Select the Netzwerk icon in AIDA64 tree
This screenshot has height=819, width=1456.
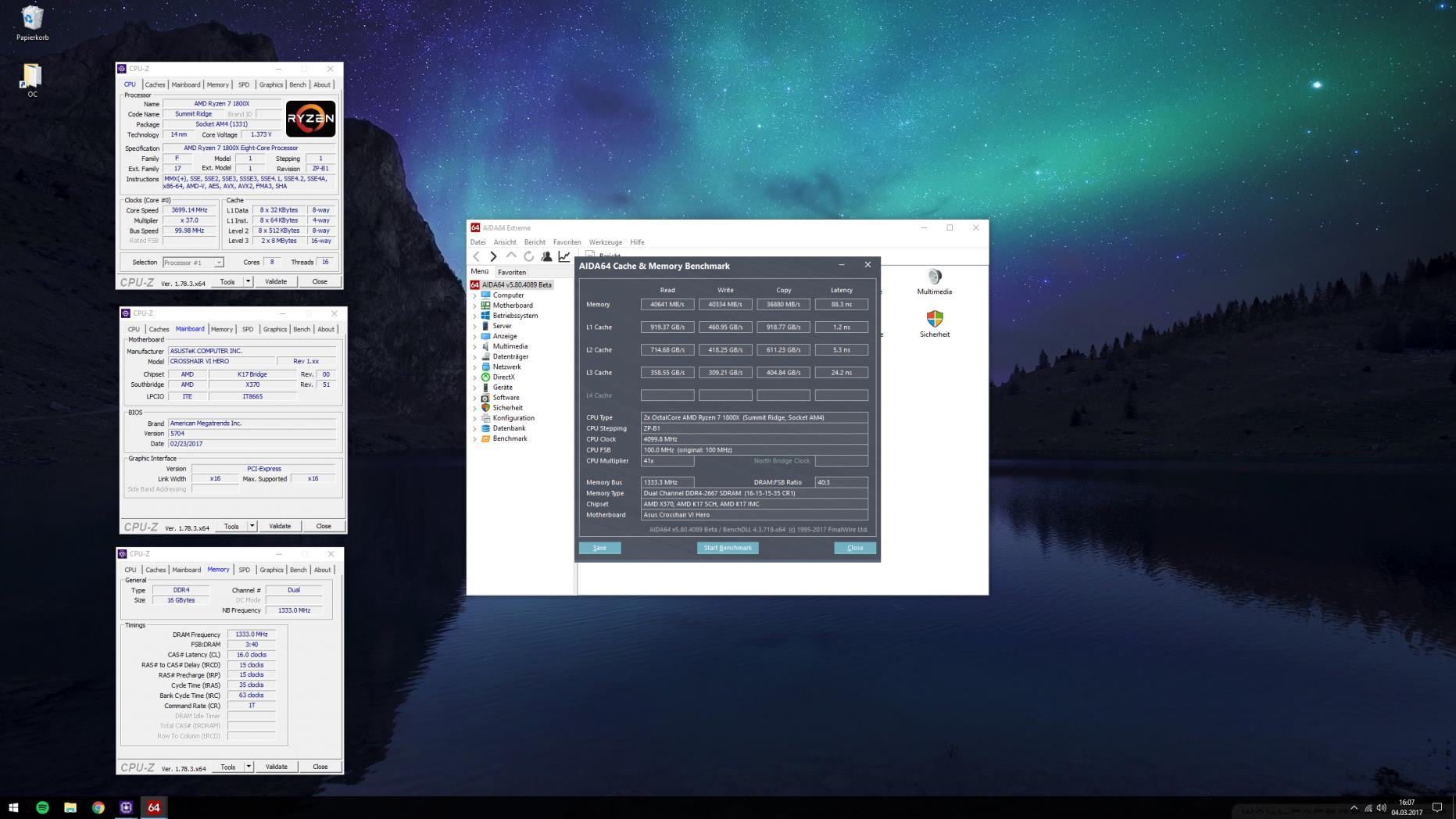point(485,367)
